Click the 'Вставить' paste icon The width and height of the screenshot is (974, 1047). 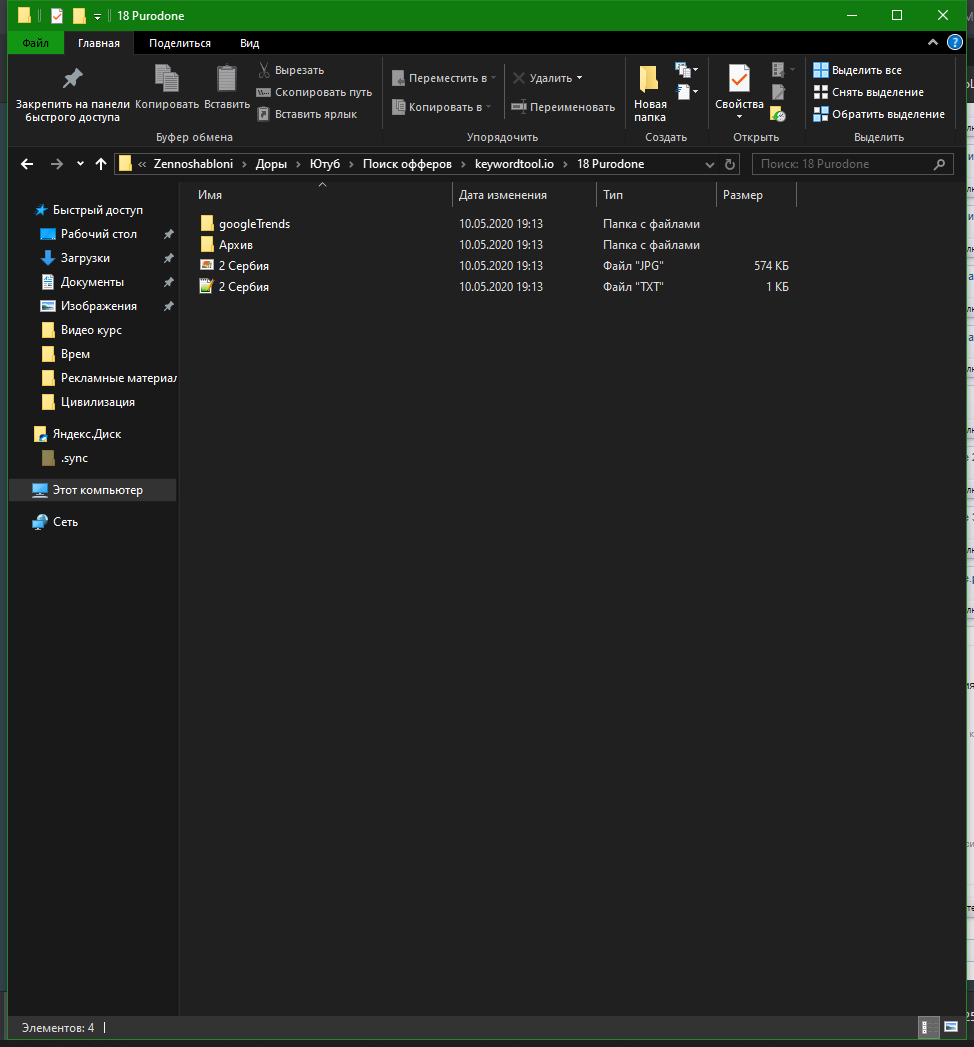pyautogui.click(x=226, y=79)
